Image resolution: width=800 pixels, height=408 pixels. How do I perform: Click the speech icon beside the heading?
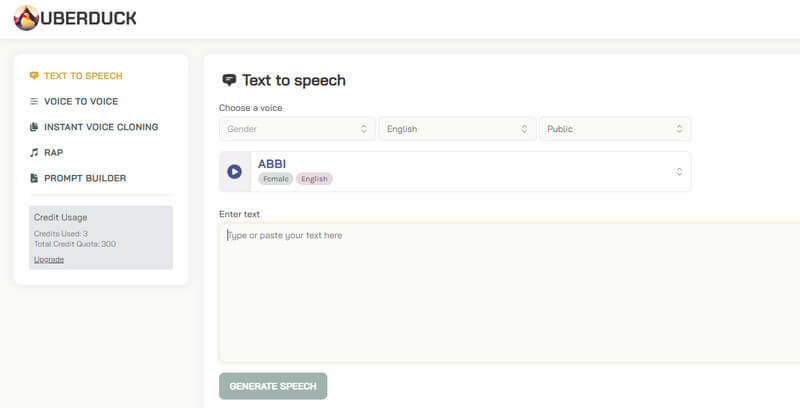229,80
